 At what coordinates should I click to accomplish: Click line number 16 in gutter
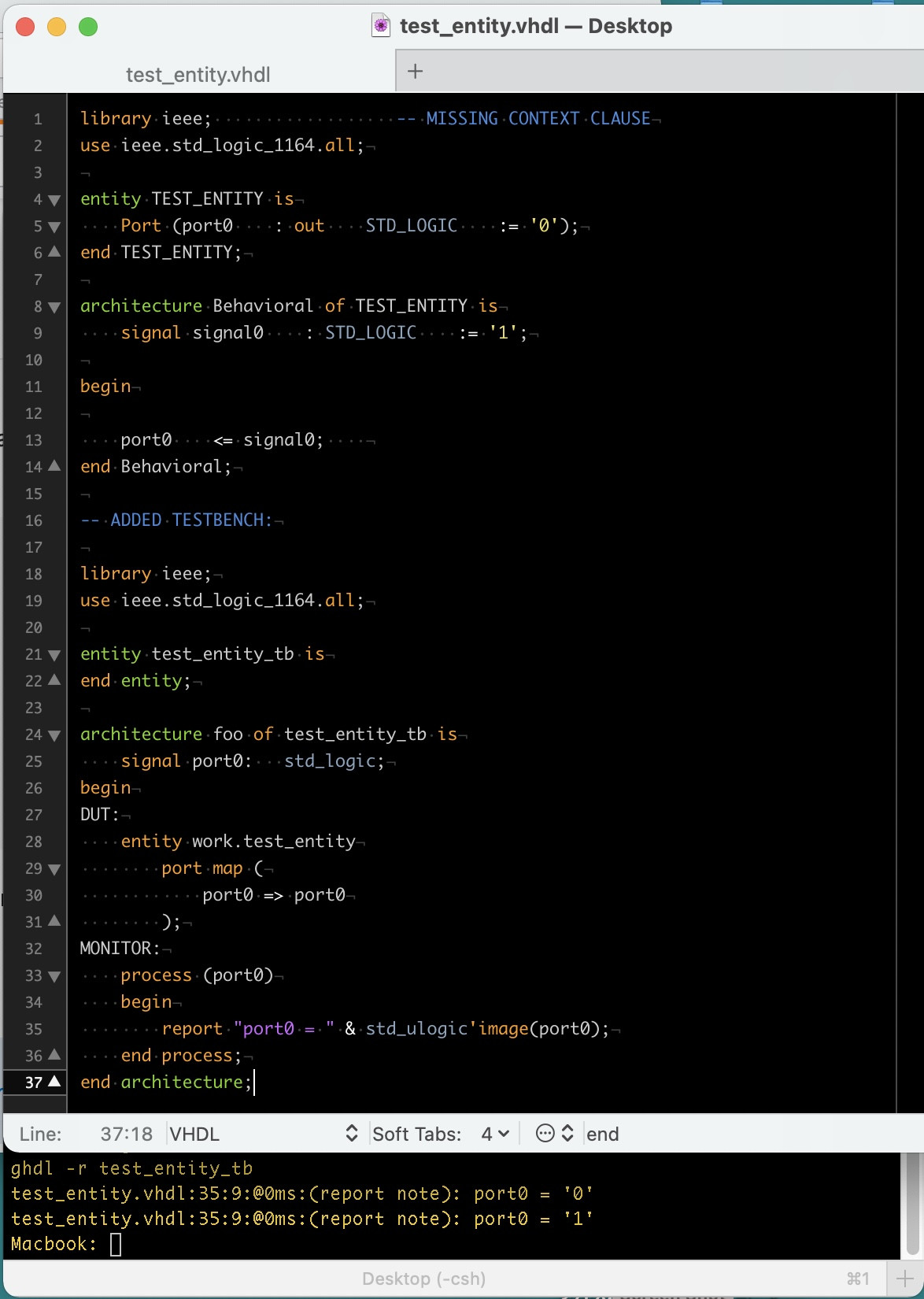pyautogui.click(x=34, y=521)
